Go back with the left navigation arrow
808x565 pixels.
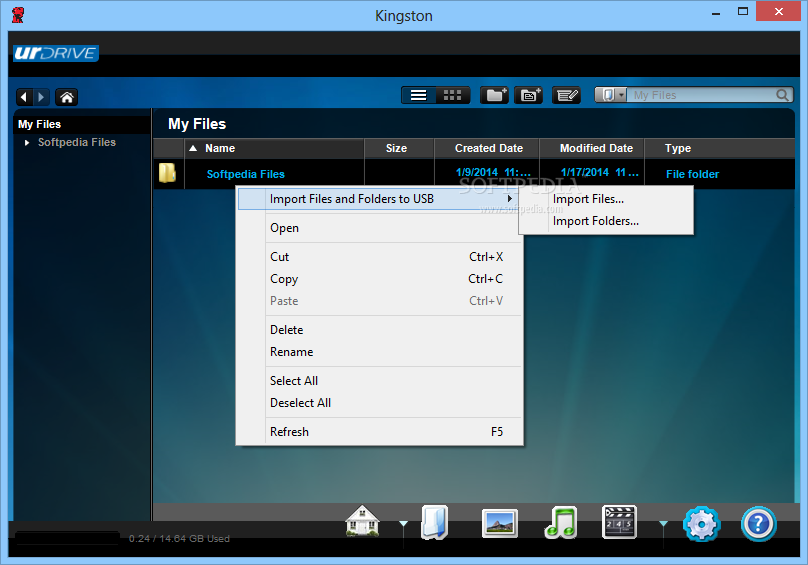pos(25,97)
